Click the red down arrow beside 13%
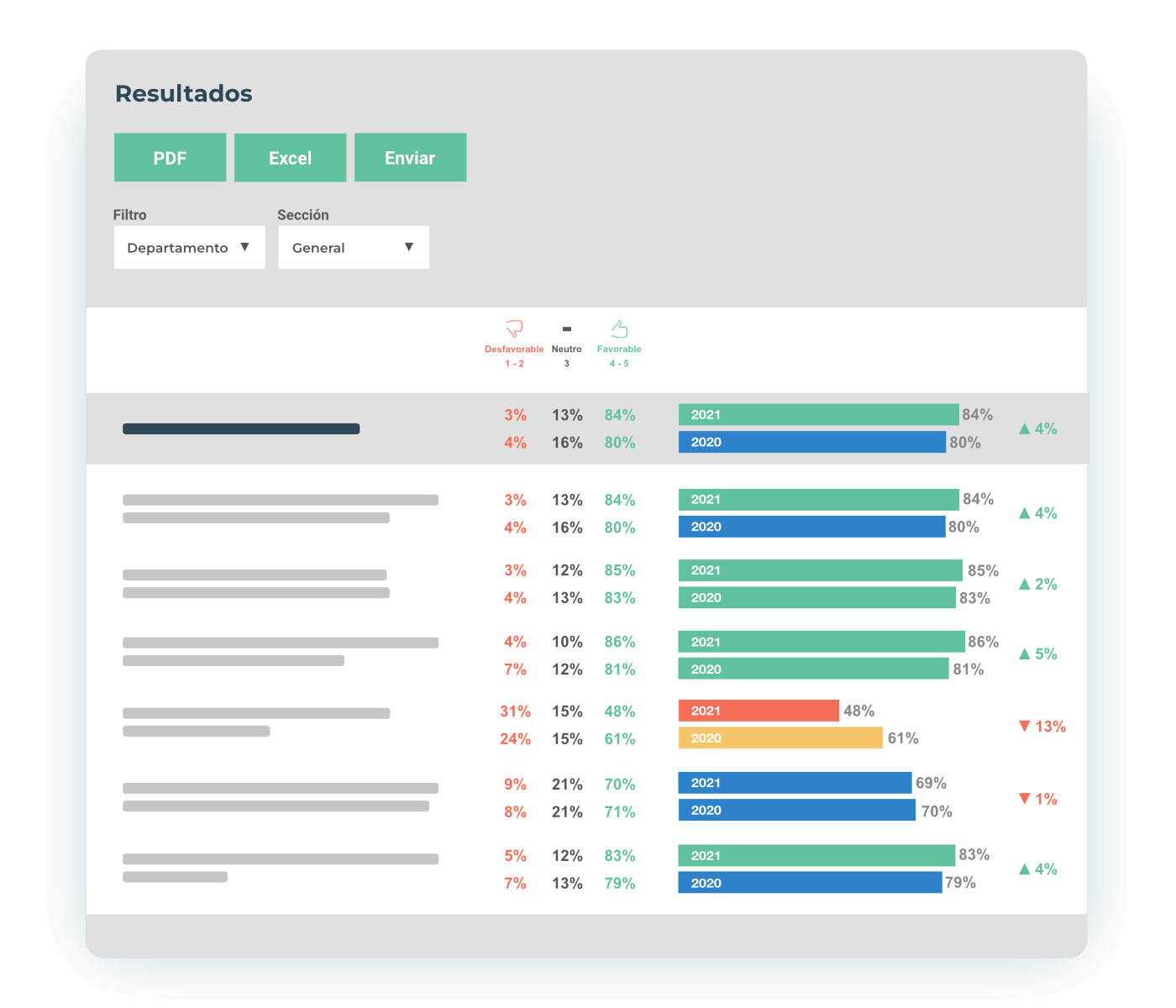 coord(1025,726)
